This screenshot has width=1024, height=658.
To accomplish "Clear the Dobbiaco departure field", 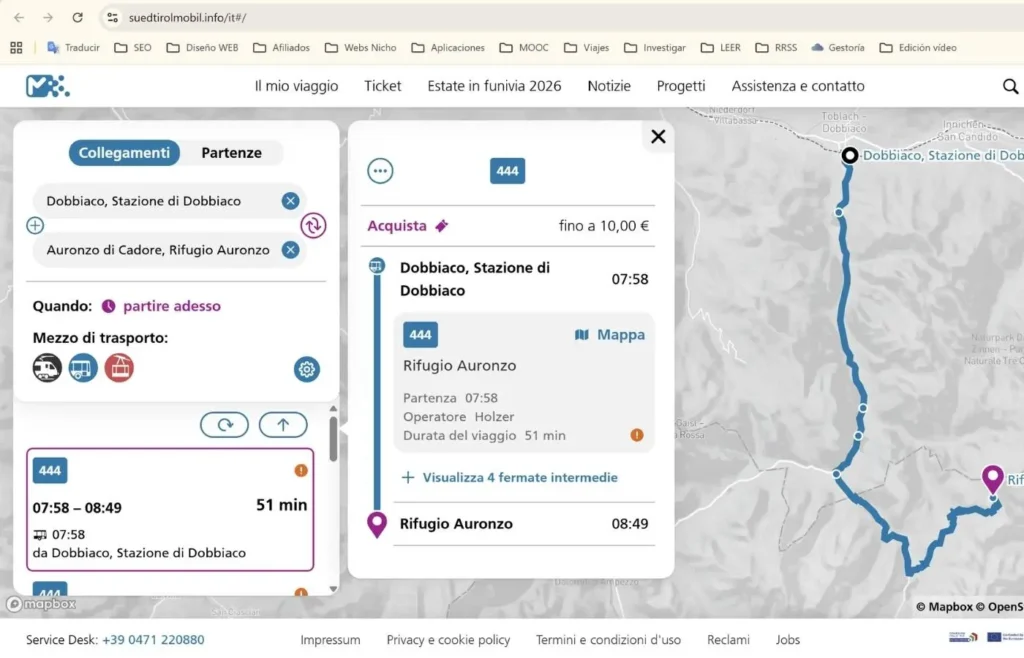I will (291, 201).
